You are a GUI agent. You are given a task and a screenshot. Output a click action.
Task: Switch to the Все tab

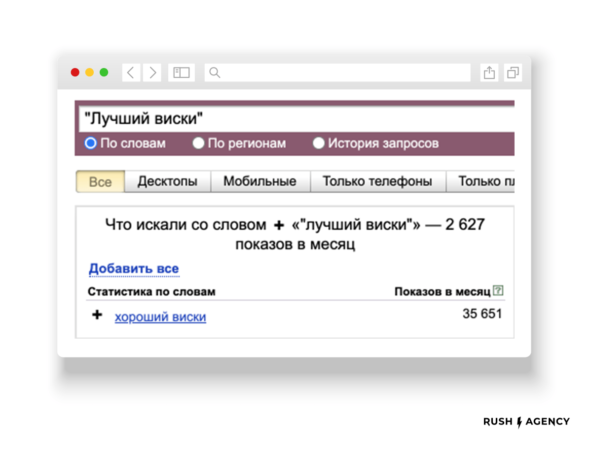(x=100, y=182)
